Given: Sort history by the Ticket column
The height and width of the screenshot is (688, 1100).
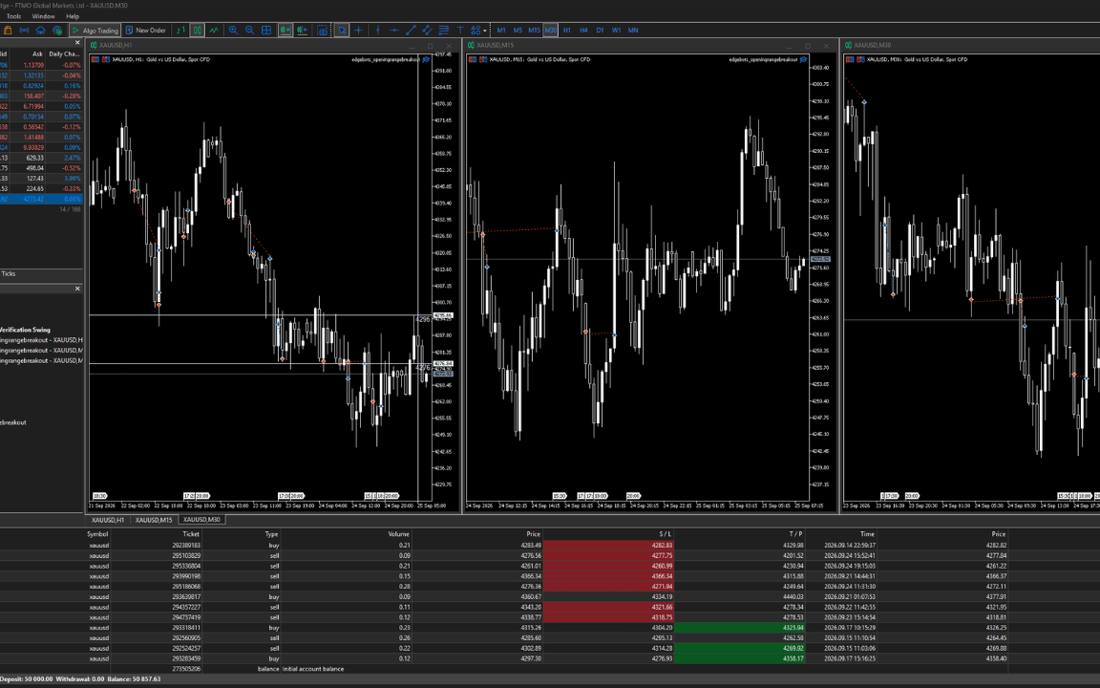Looking at the screenshot, I should (x=191, y=534).
